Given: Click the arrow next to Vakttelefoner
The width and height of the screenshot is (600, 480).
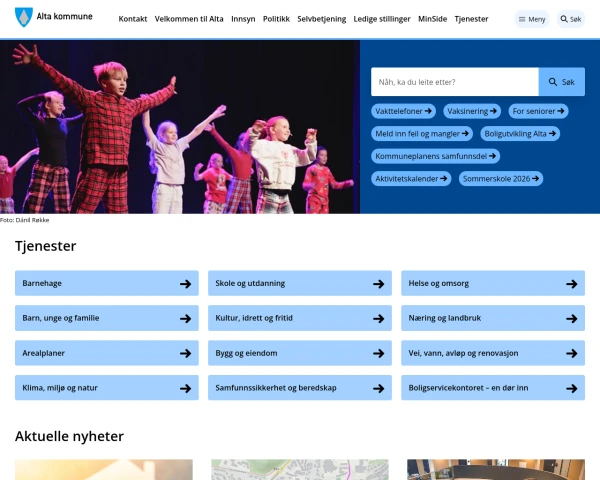Looking at the screenshot, I should pyautogui.click(x=428, y=111).
